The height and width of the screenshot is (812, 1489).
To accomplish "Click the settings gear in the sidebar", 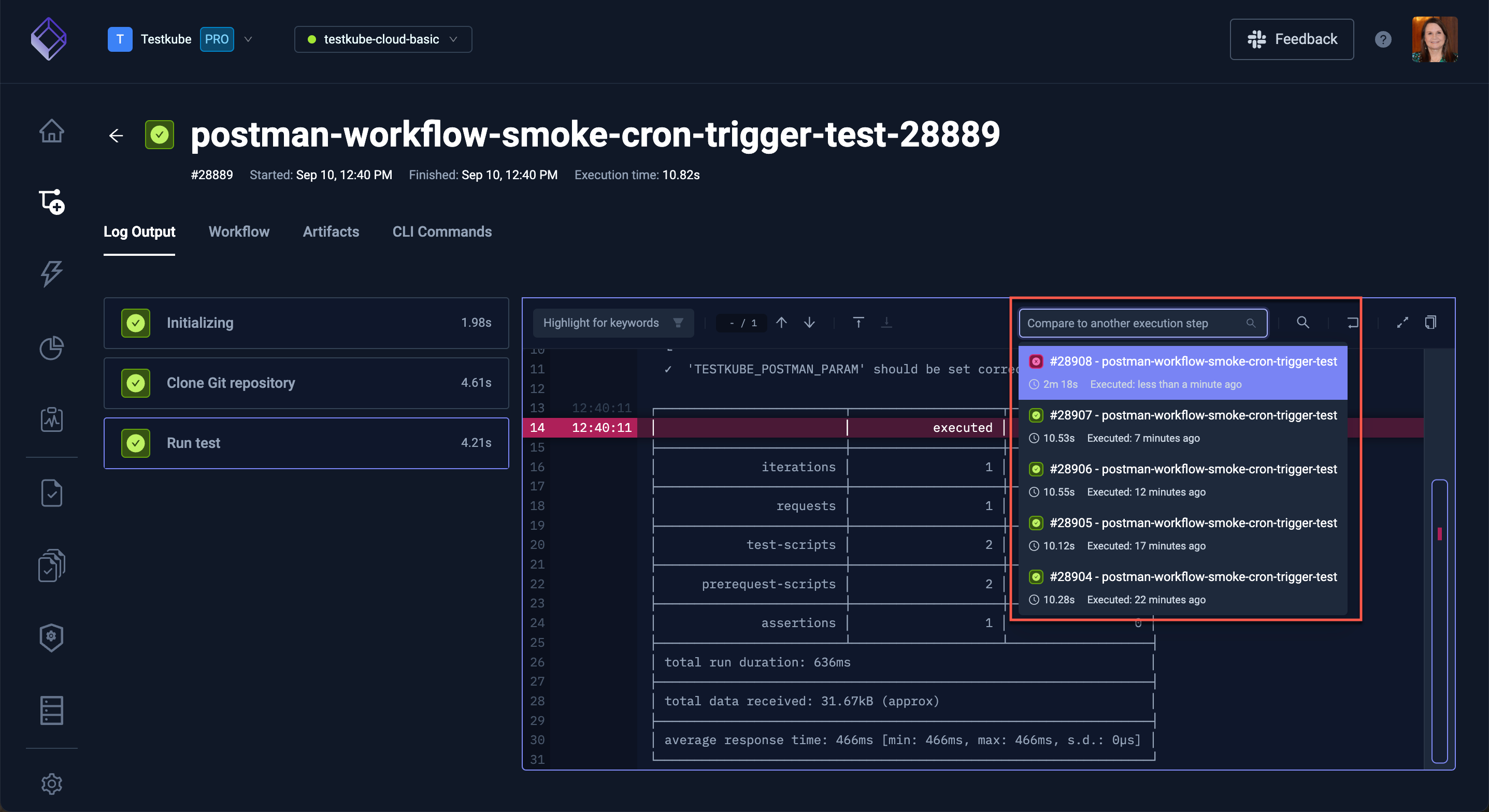I will click(51, 784).
